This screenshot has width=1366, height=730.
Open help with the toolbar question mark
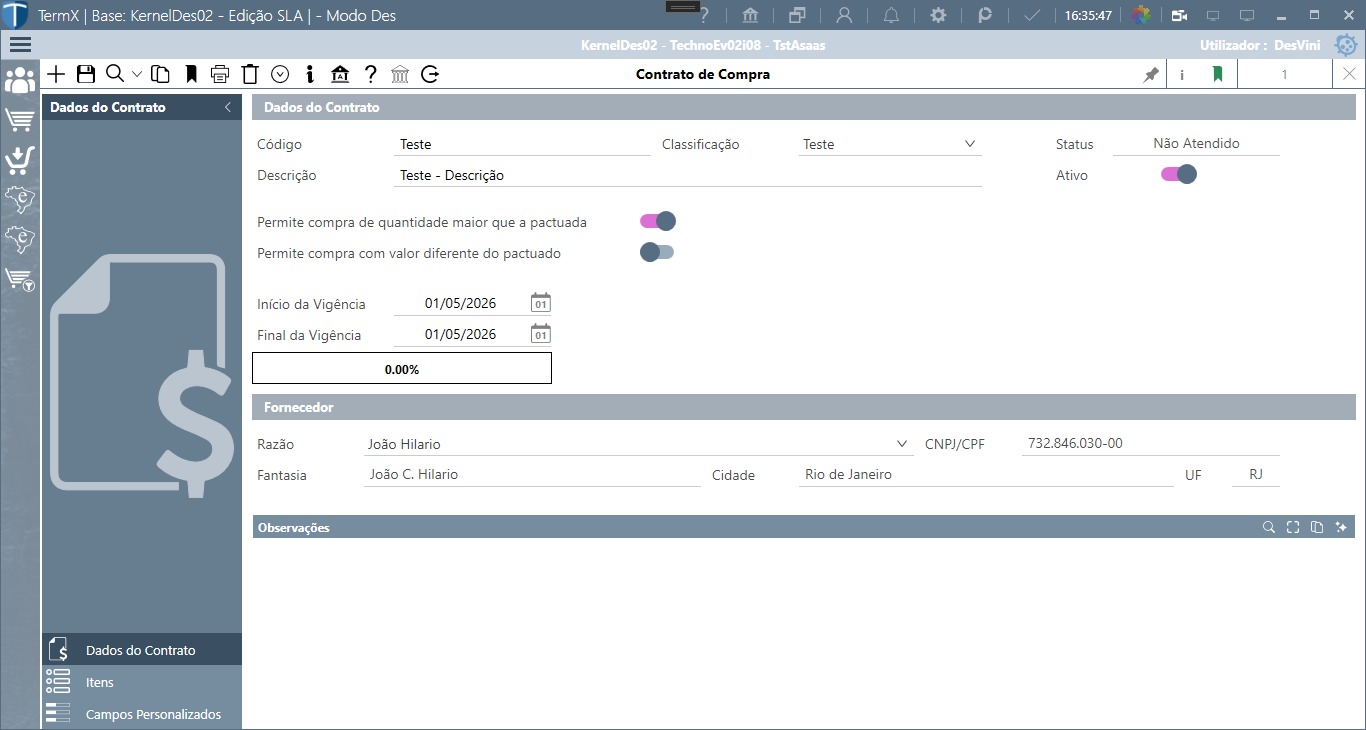click(370, 74)
